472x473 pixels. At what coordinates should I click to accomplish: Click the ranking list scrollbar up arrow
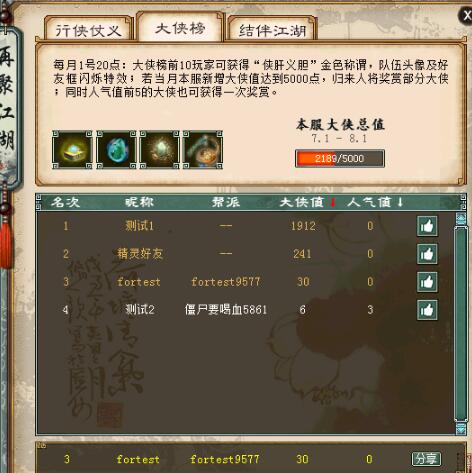[461, 219]
